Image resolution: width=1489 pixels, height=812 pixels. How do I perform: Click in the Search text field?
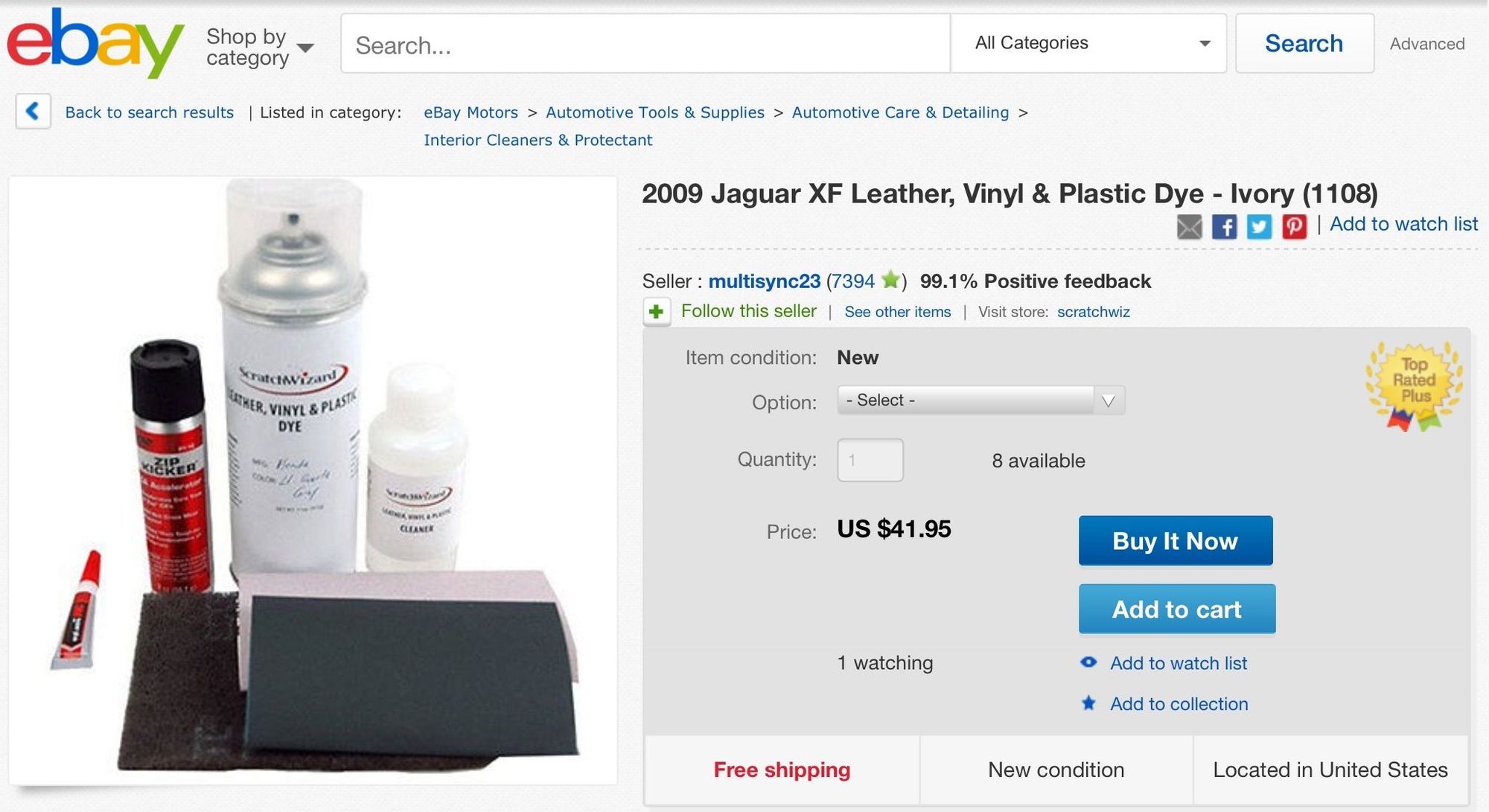(645, 45)
